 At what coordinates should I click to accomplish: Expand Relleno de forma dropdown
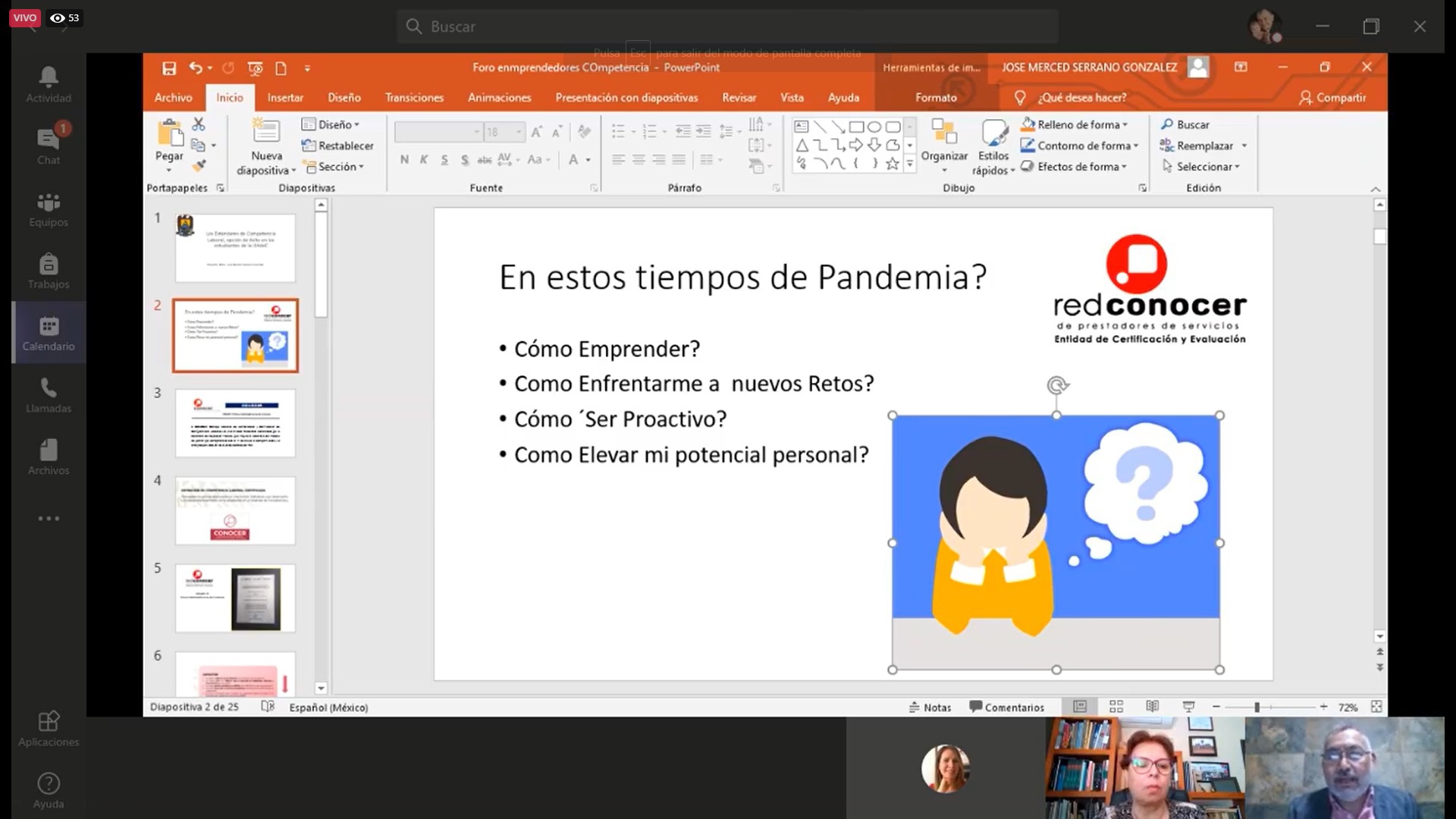coord(1125,124)
